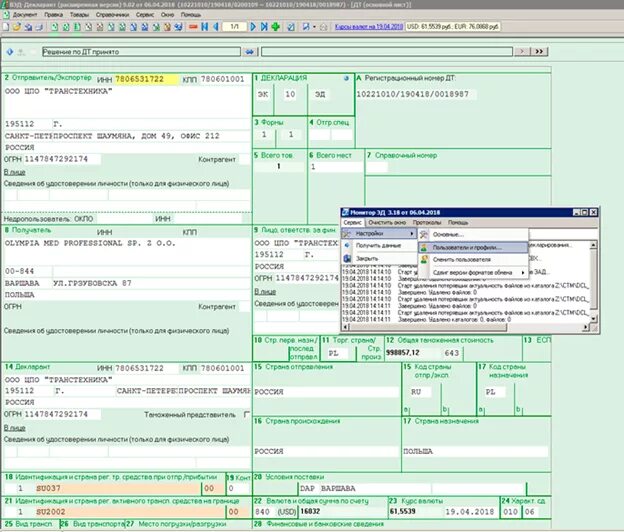Toggle the Таможенный представитель checkbox
The width and height of the screenshot is (624, 532).
[247, 415]
